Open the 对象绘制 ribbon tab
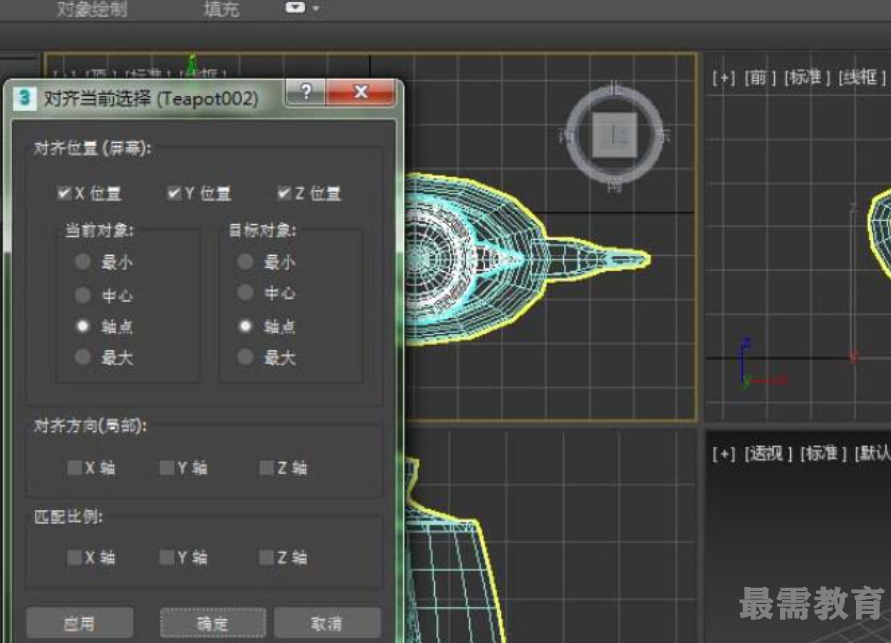Image resolution: width=891 pixels, height=643 pixels. point(92,10)
